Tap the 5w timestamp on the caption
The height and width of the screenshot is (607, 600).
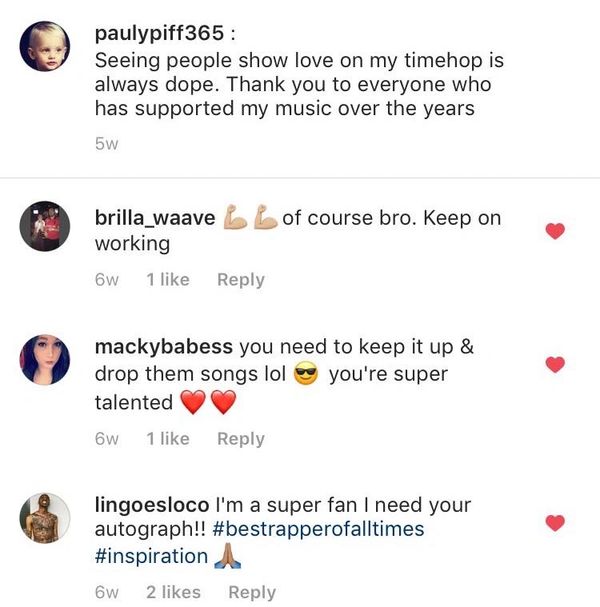click(107, 145)
